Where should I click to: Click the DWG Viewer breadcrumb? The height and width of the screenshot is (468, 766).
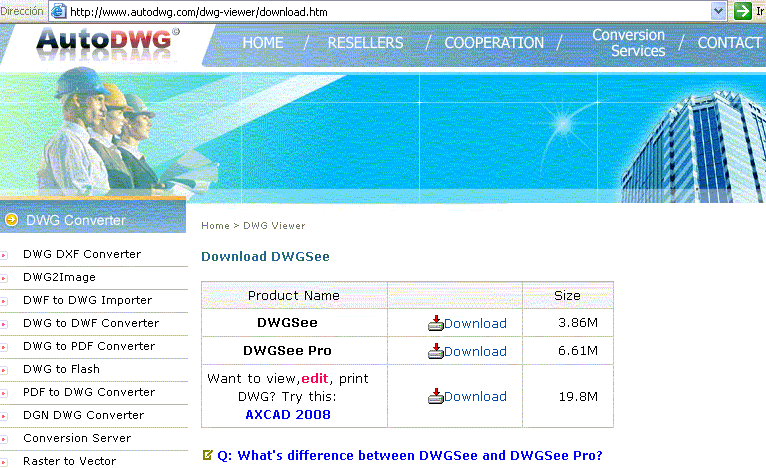[275, 226]
